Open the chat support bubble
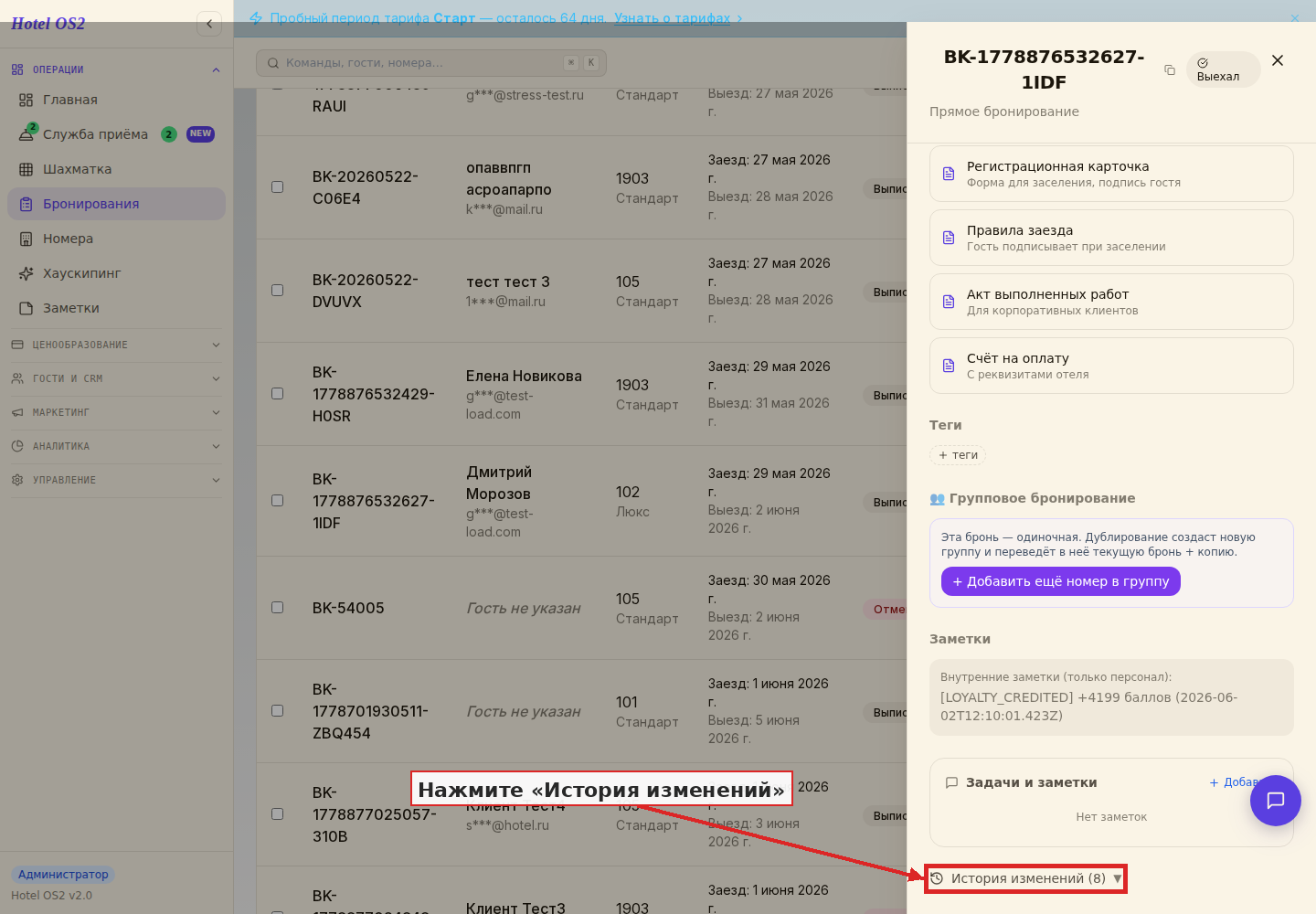 1276,801
